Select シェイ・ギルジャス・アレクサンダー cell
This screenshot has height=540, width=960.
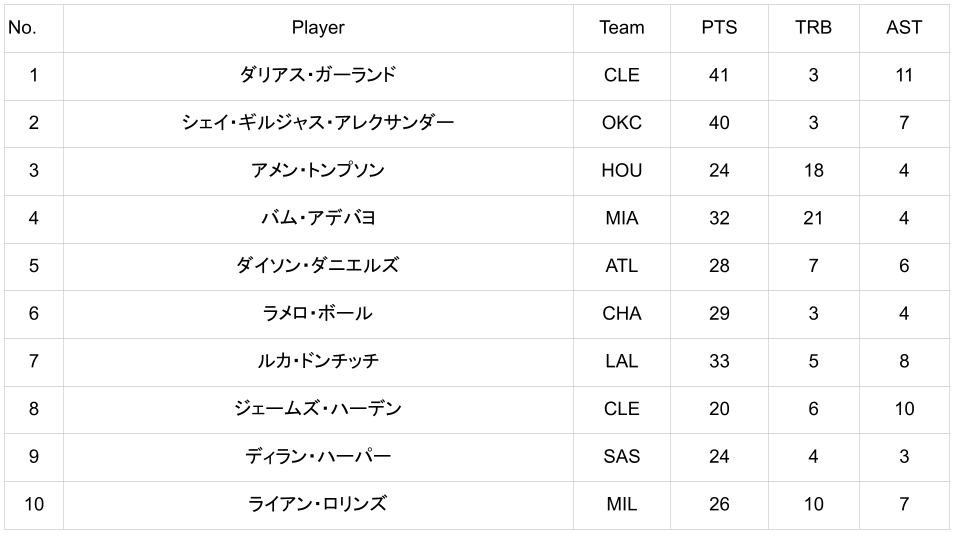318,123
